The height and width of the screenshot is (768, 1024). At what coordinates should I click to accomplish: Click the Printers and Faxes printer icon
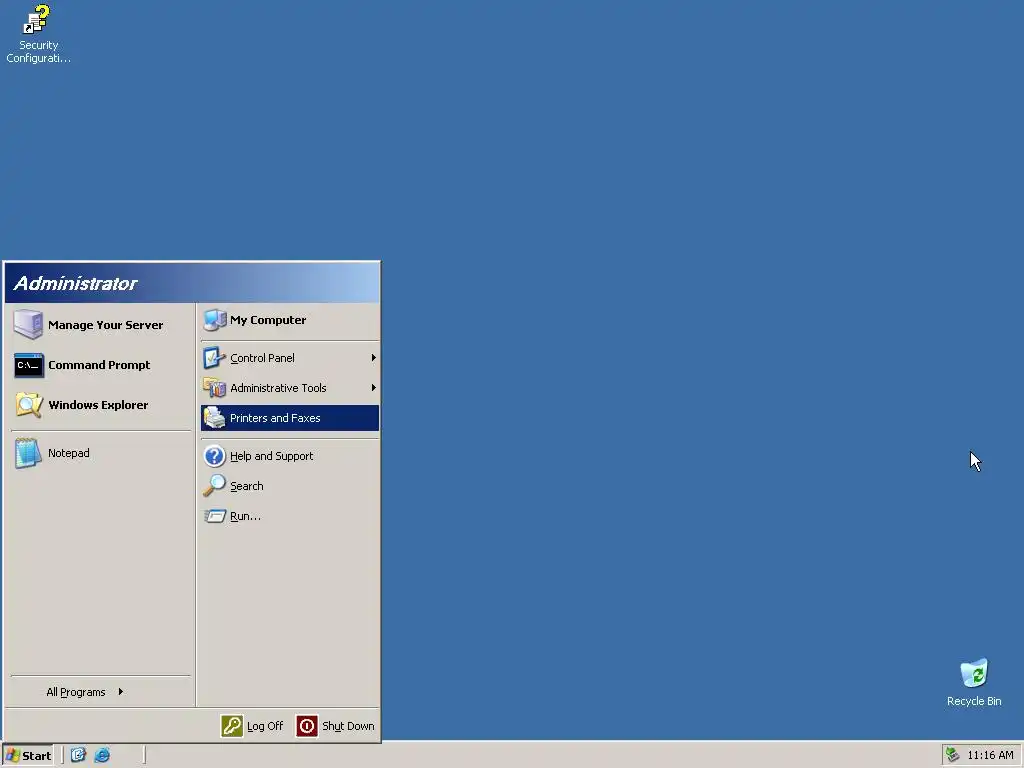pyautogui.click(x=214, y=418)
